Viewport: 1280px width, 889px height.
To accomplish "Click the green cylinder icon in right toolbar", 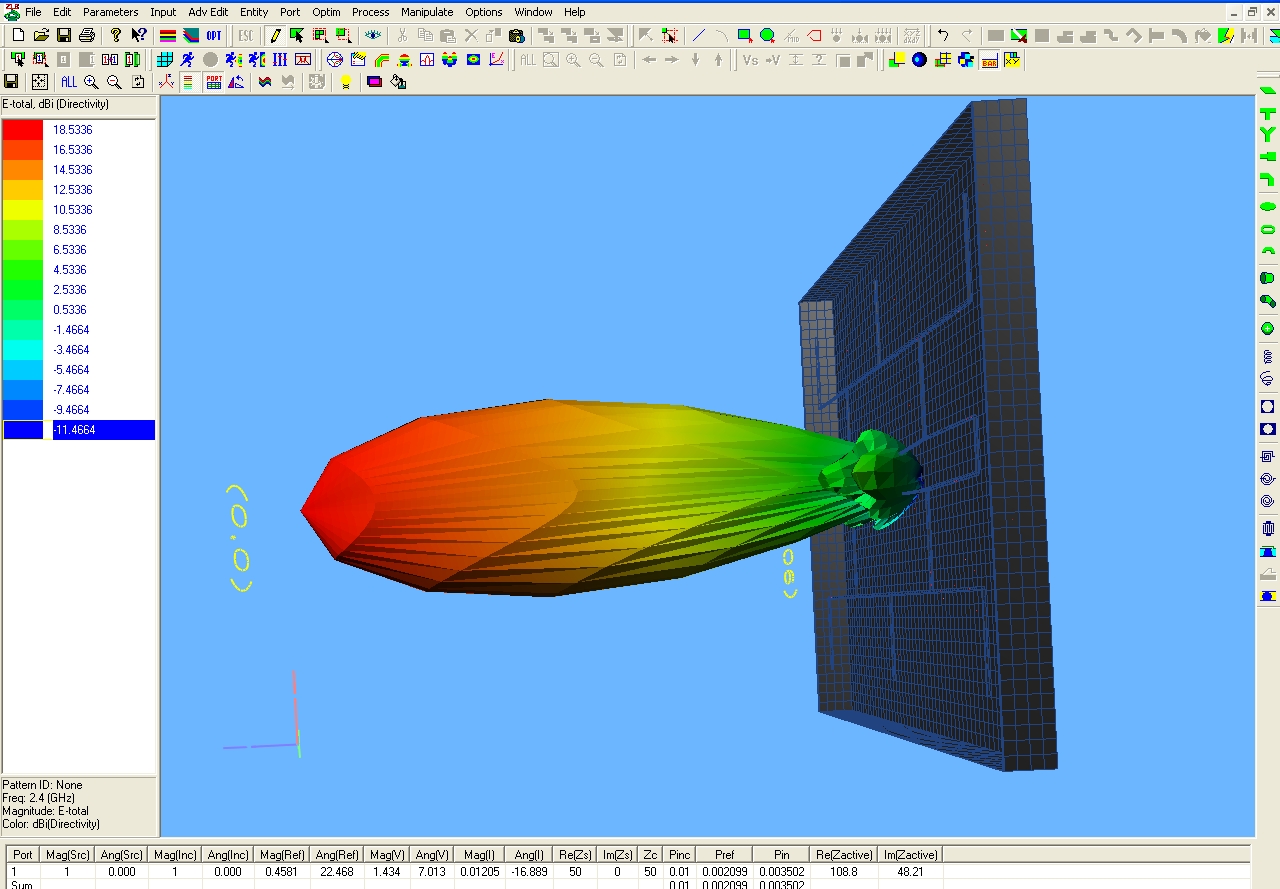I will pos(1268,277).
